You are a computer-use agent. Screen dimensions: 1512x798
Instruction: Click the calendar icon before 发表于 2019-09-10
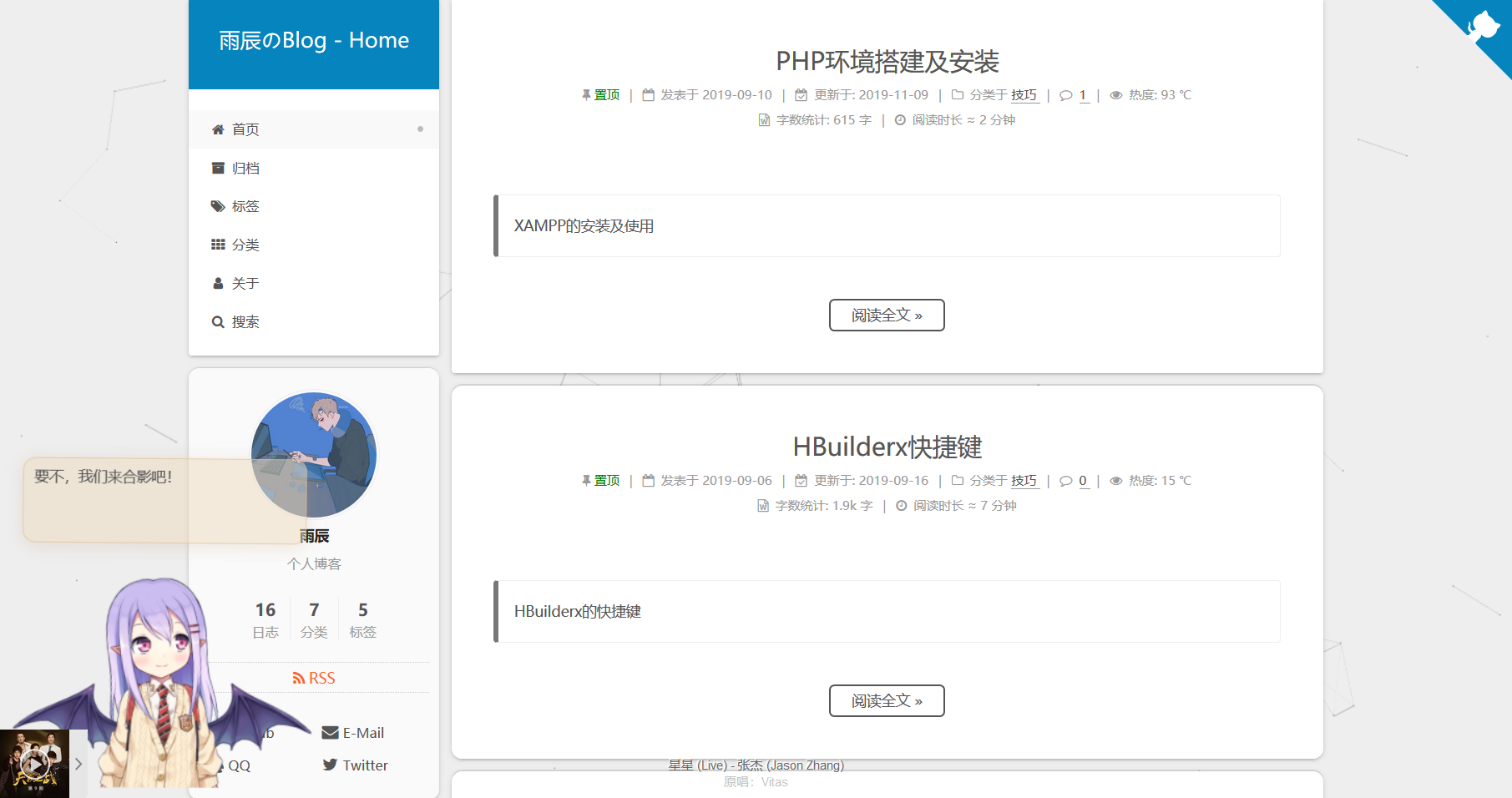point(648,95)
